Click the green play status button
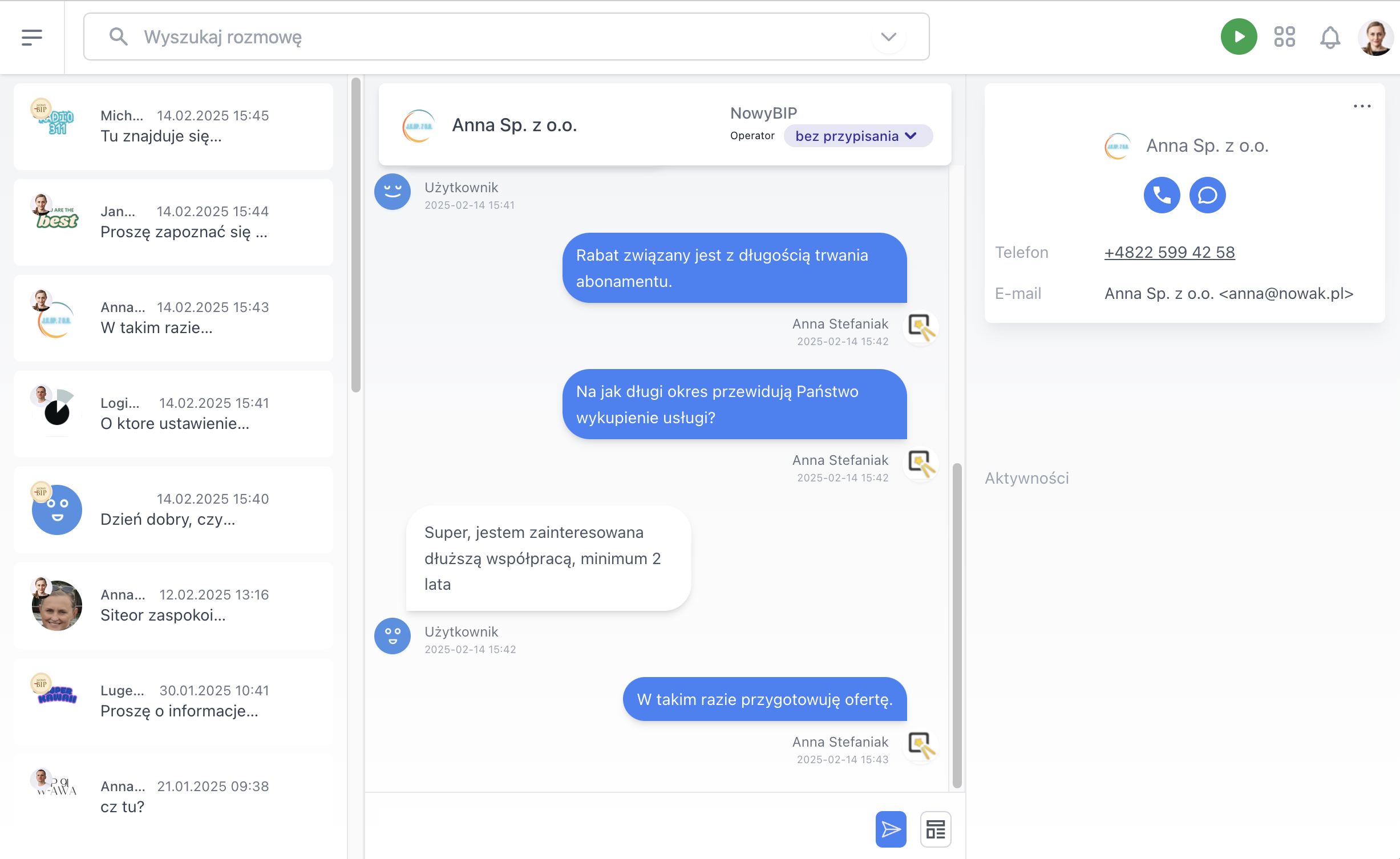This screenshot has width=1400, height=859. 1239,37
